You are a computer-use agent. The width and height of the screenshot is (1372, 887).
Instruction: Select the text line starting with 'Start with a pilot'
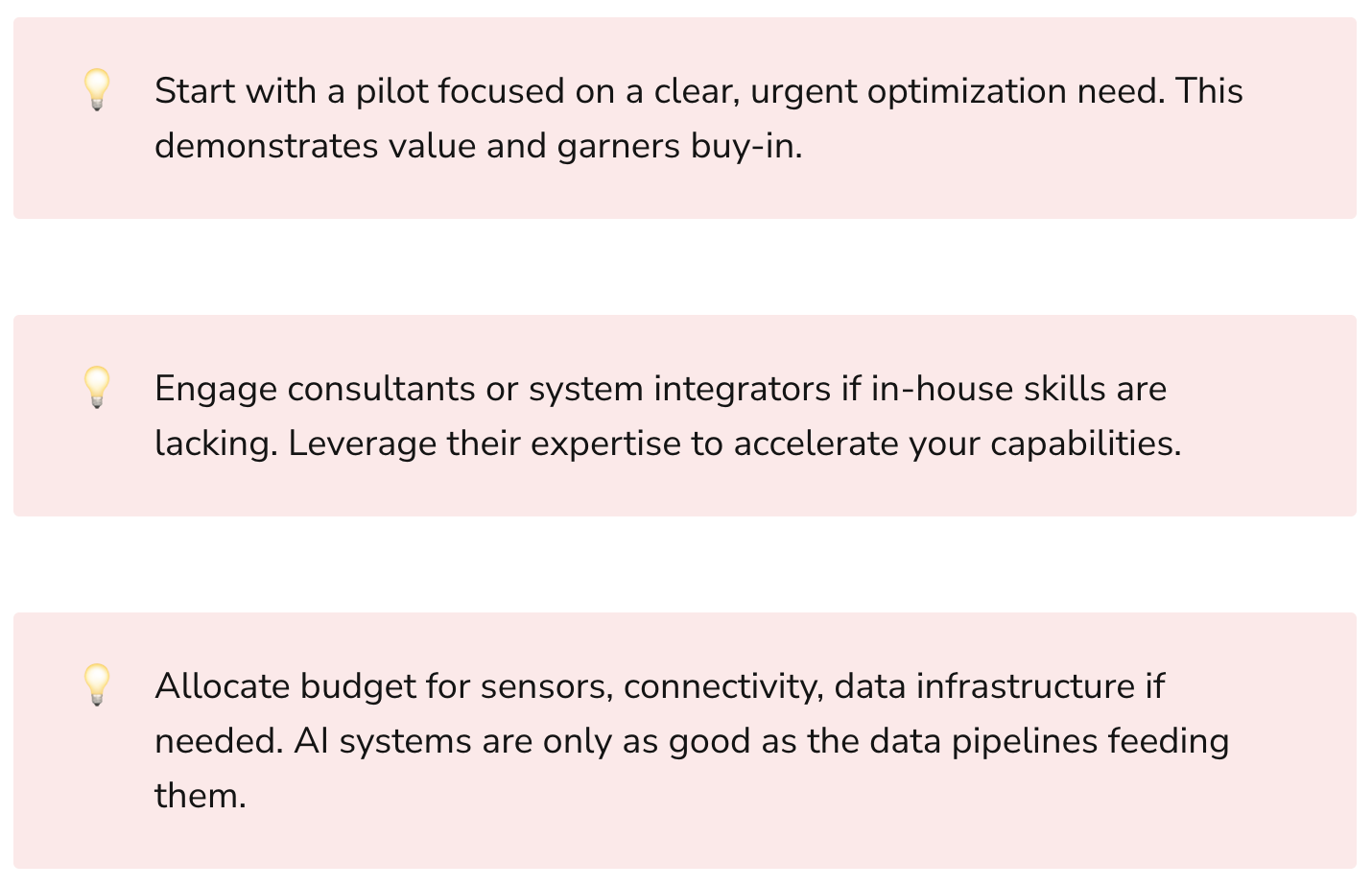point(698,91)
